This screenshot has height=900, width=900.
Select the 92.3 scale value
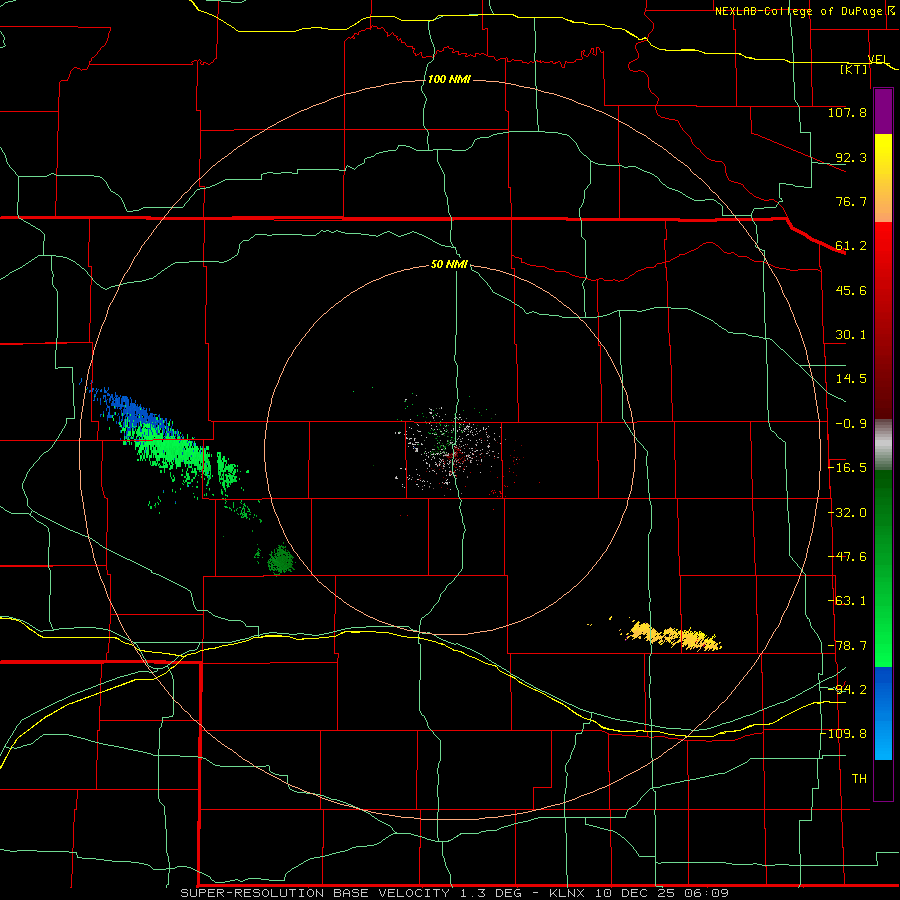click(851, 157)
